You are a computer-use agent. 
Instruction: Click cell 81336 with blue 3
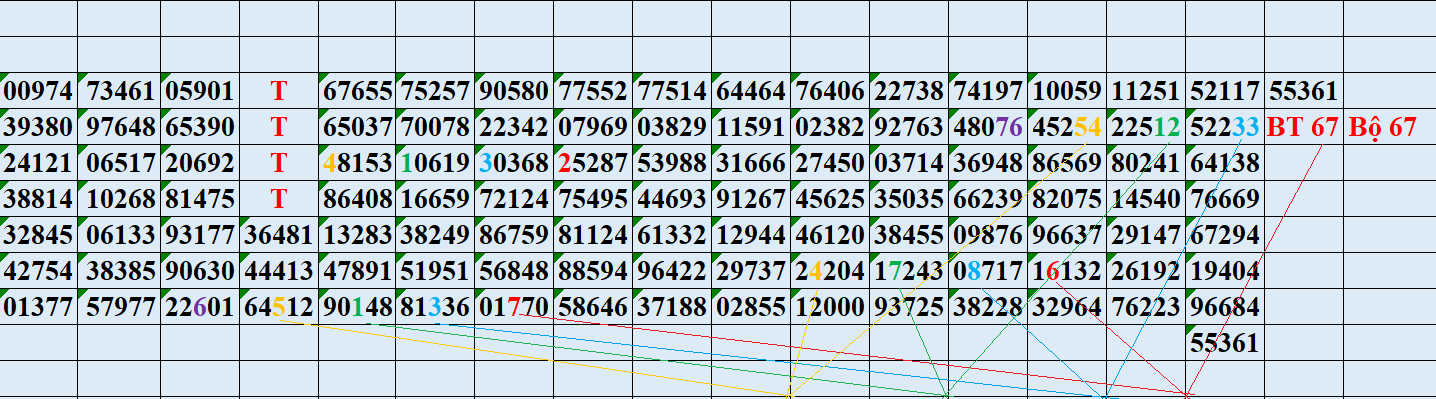[435, 307]
